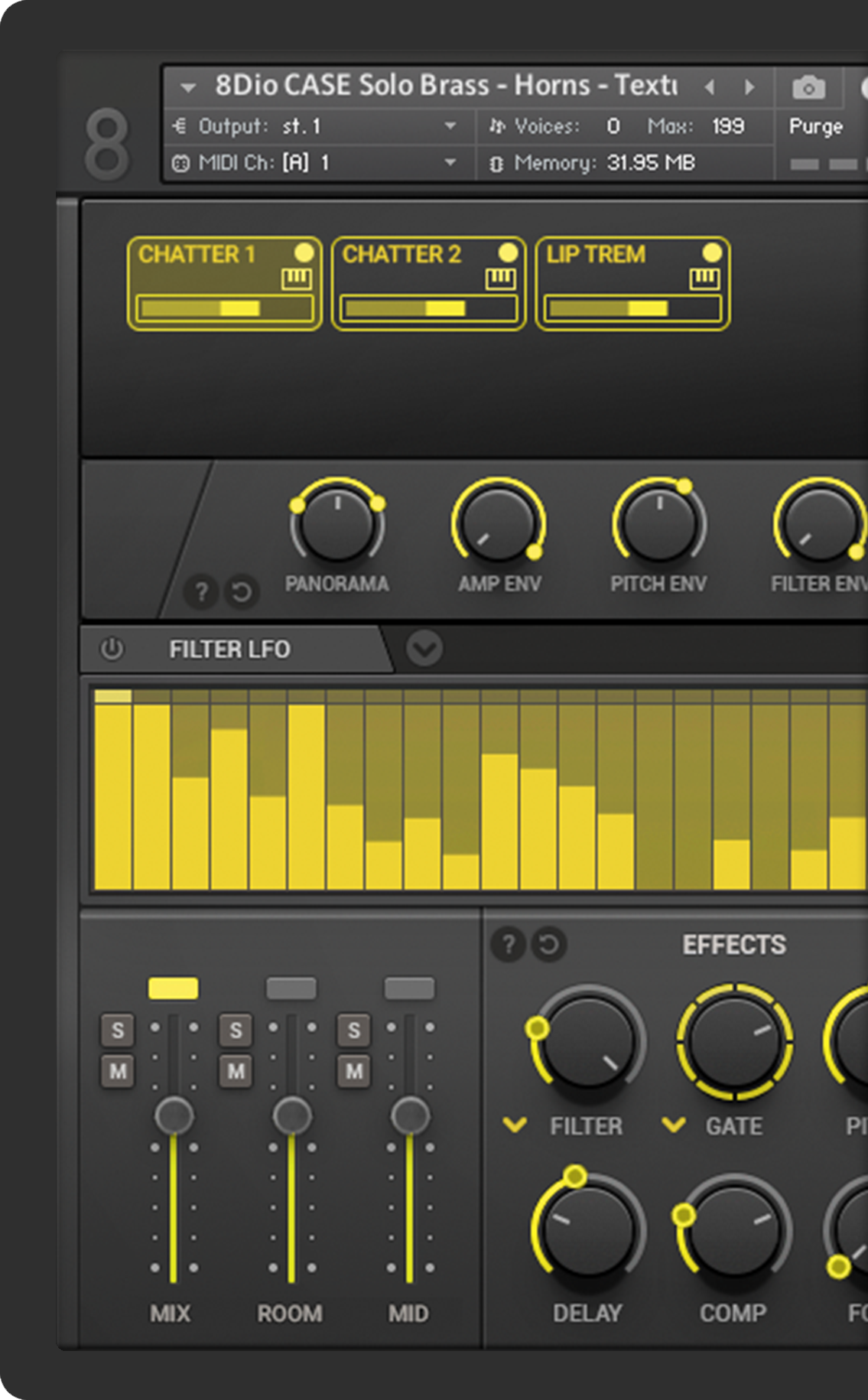Mute the ROOM microphone channel
This screenshot has width=868, height=1400.
pyautogui.click(x=236, y=1071)
